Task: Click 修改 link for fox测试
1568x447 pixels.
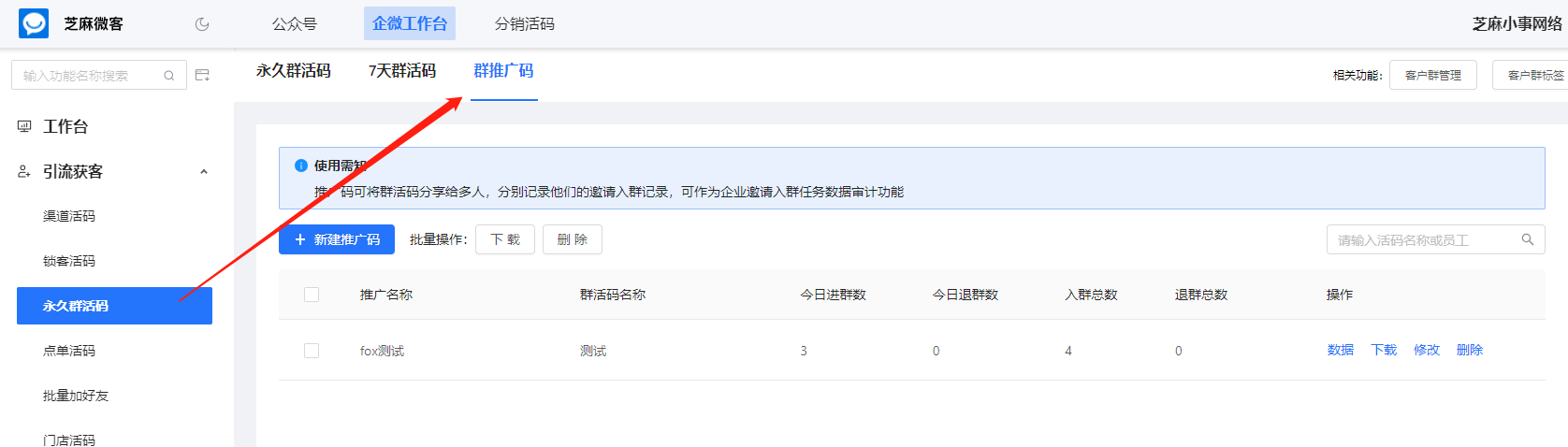Action: point(1427,350)
